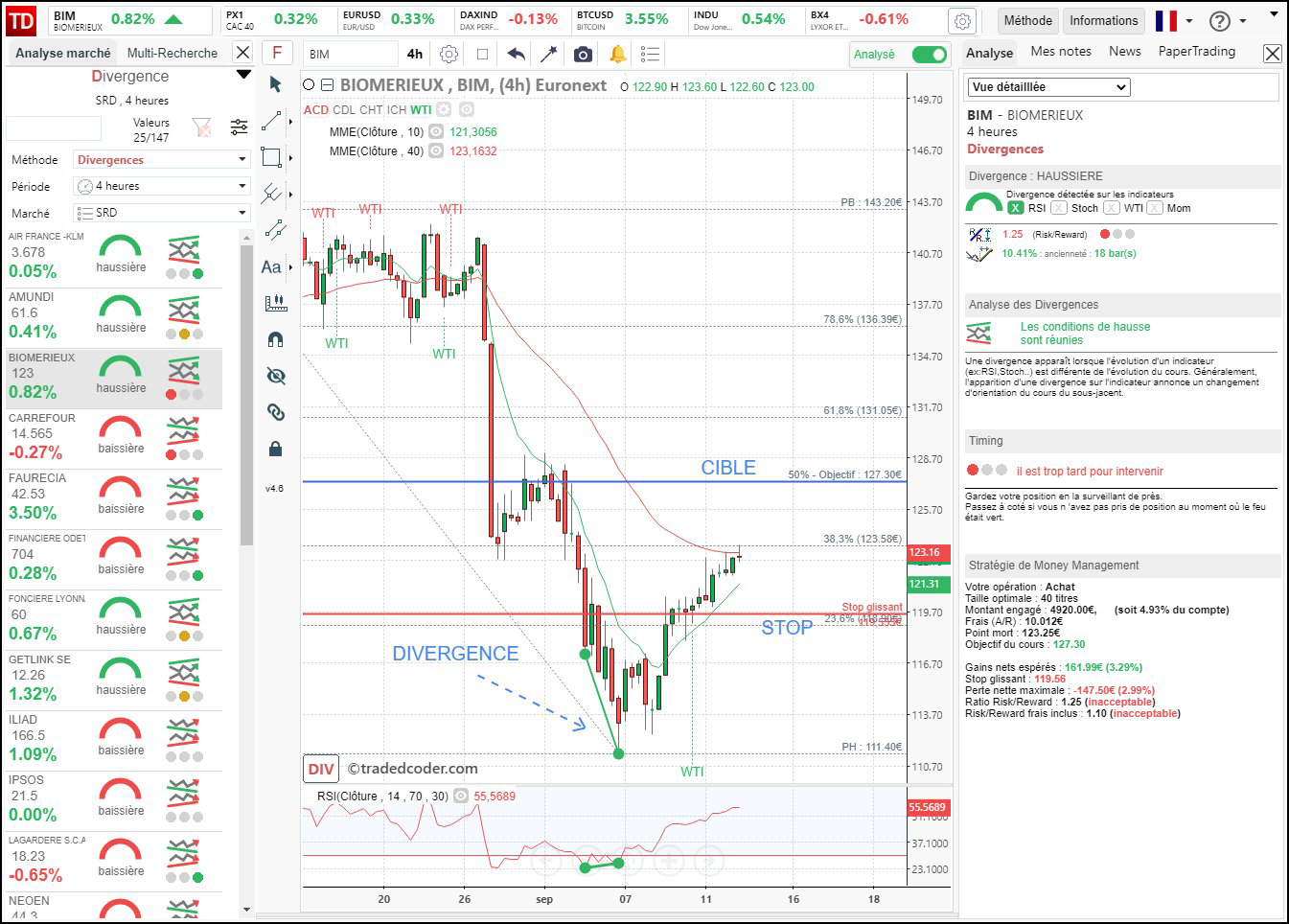Open the PaperTrading tab

pyautogui.click(x=1197, y=52)
